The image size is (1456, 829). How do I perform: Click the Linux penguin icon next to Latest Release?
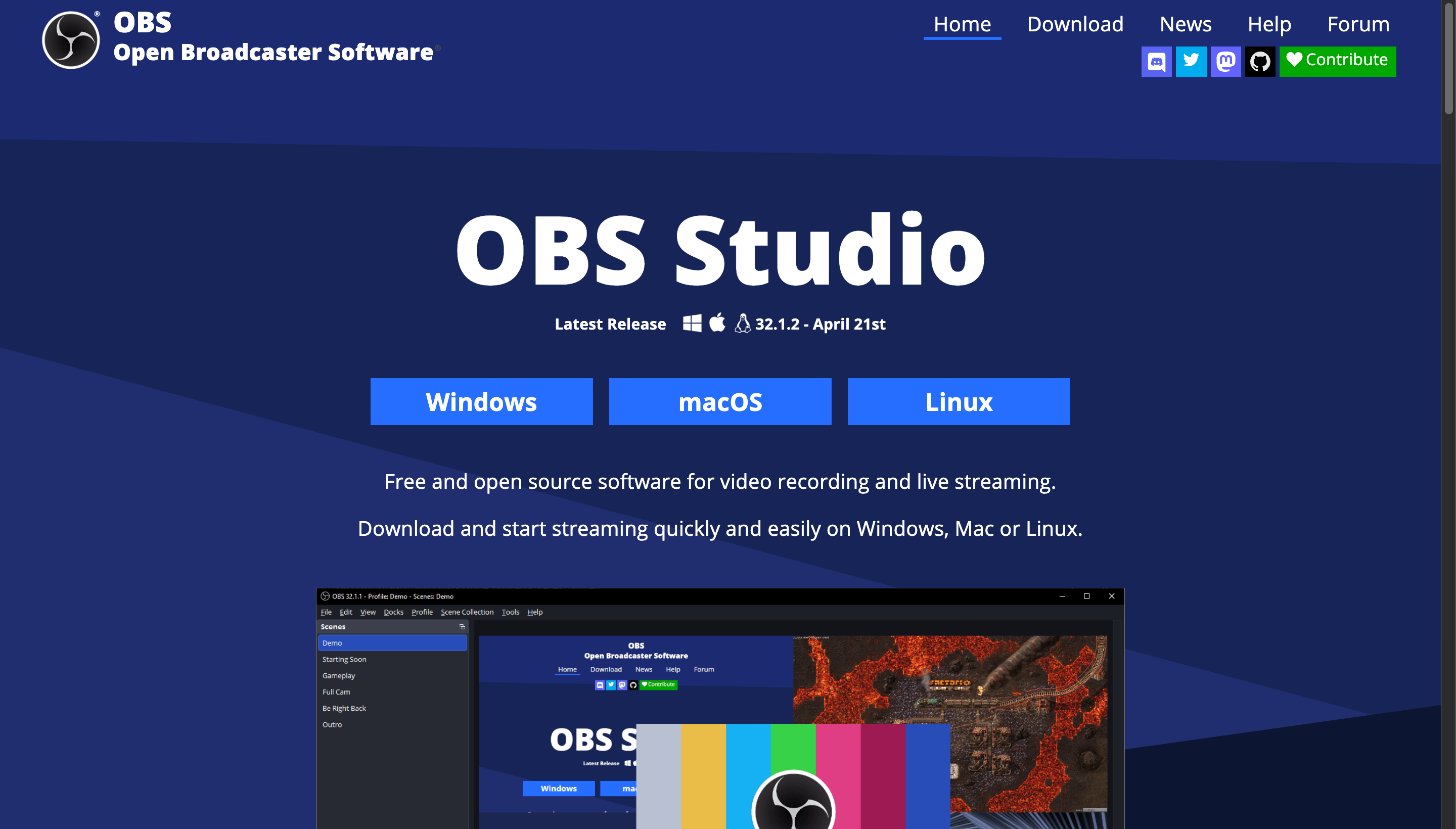743,324
